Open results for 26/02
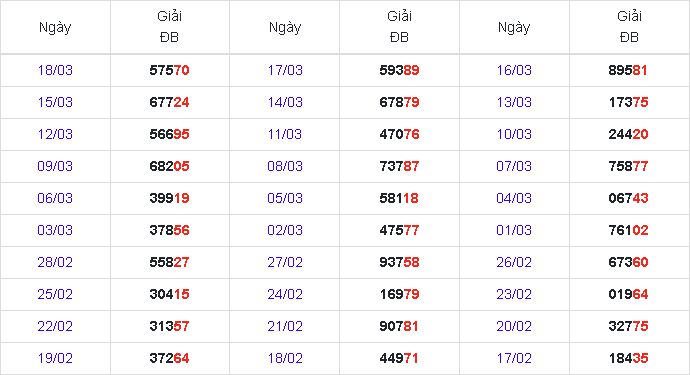Image resolution: width=690 pixels, height=375 pixels. click(x=514, y=262)
